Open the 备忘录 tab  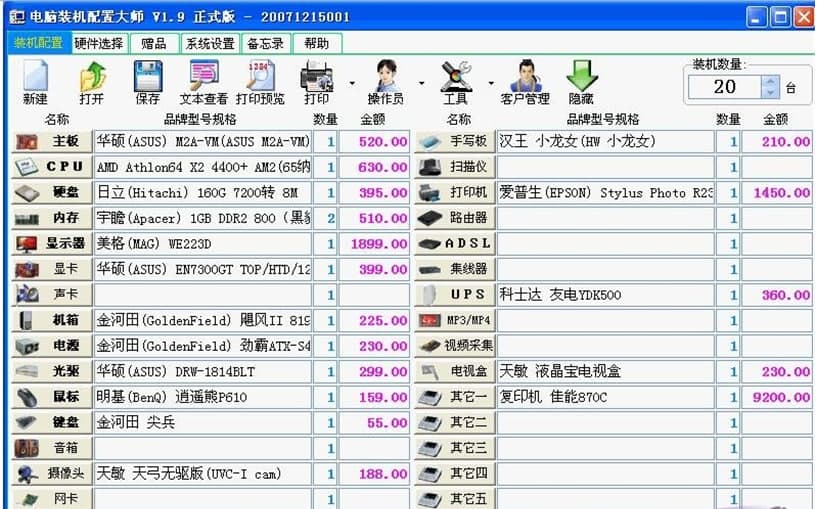click(x=266, y=43)
